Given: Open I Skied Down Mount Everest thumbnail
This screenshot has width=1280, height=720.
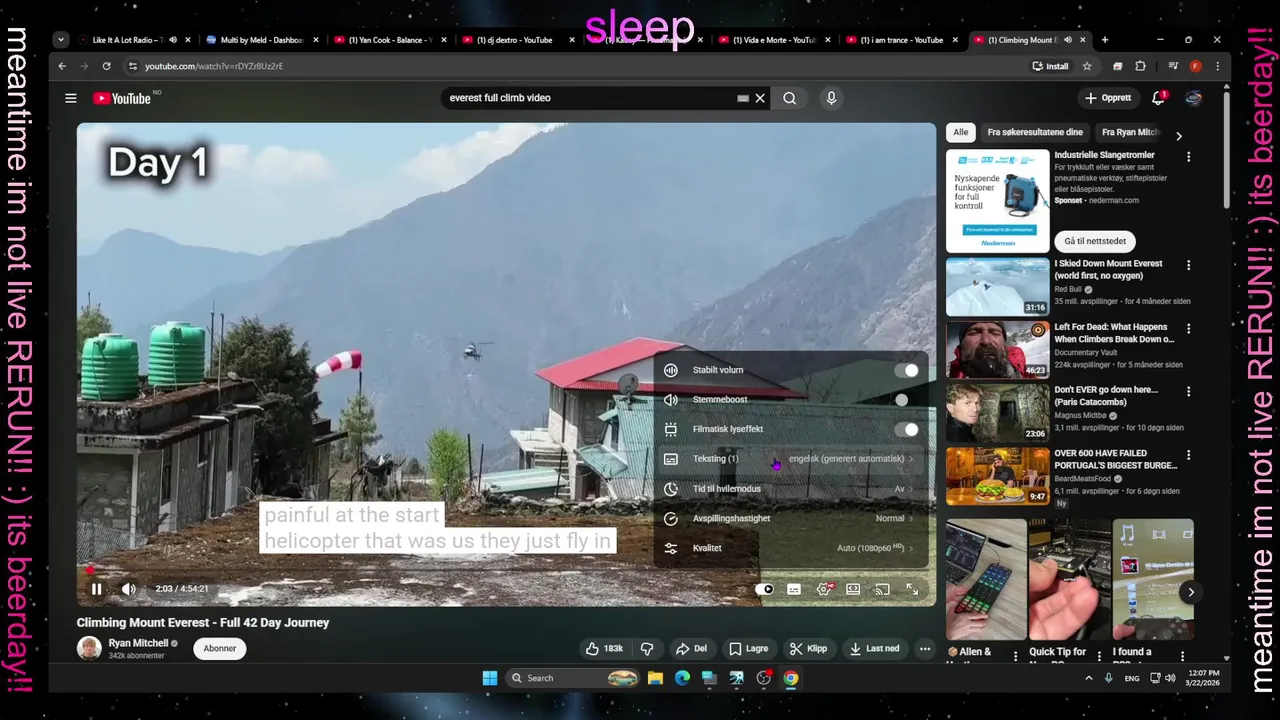Looking at the screenshot, I should click(x=998, y=286).
